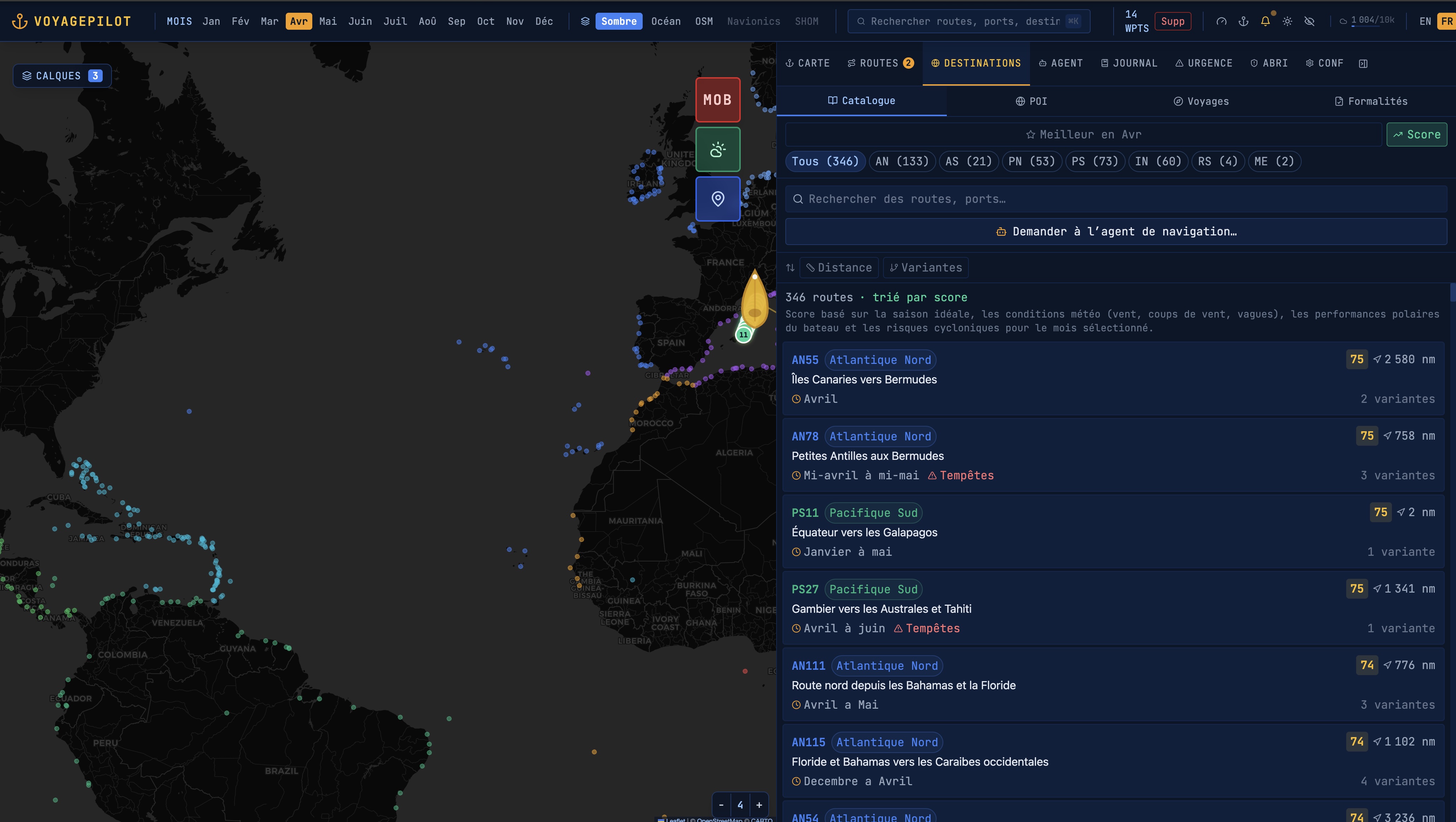Toggle the crossed-eye visibility icon

pos(1309,22)
